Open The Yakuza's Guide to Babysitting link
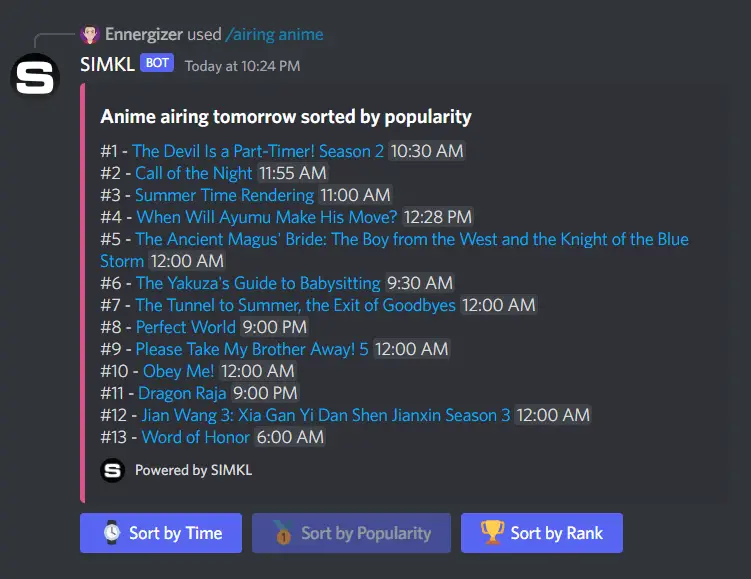This screenshot has width=751, height=579. pyautogui.click(x=258, y=284)
